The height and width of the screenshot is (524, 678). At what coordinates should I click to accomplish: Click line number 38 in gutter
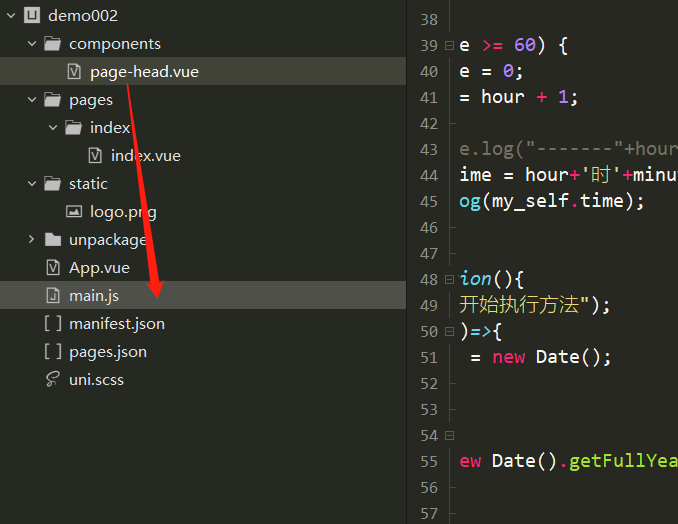click(429, 19)
